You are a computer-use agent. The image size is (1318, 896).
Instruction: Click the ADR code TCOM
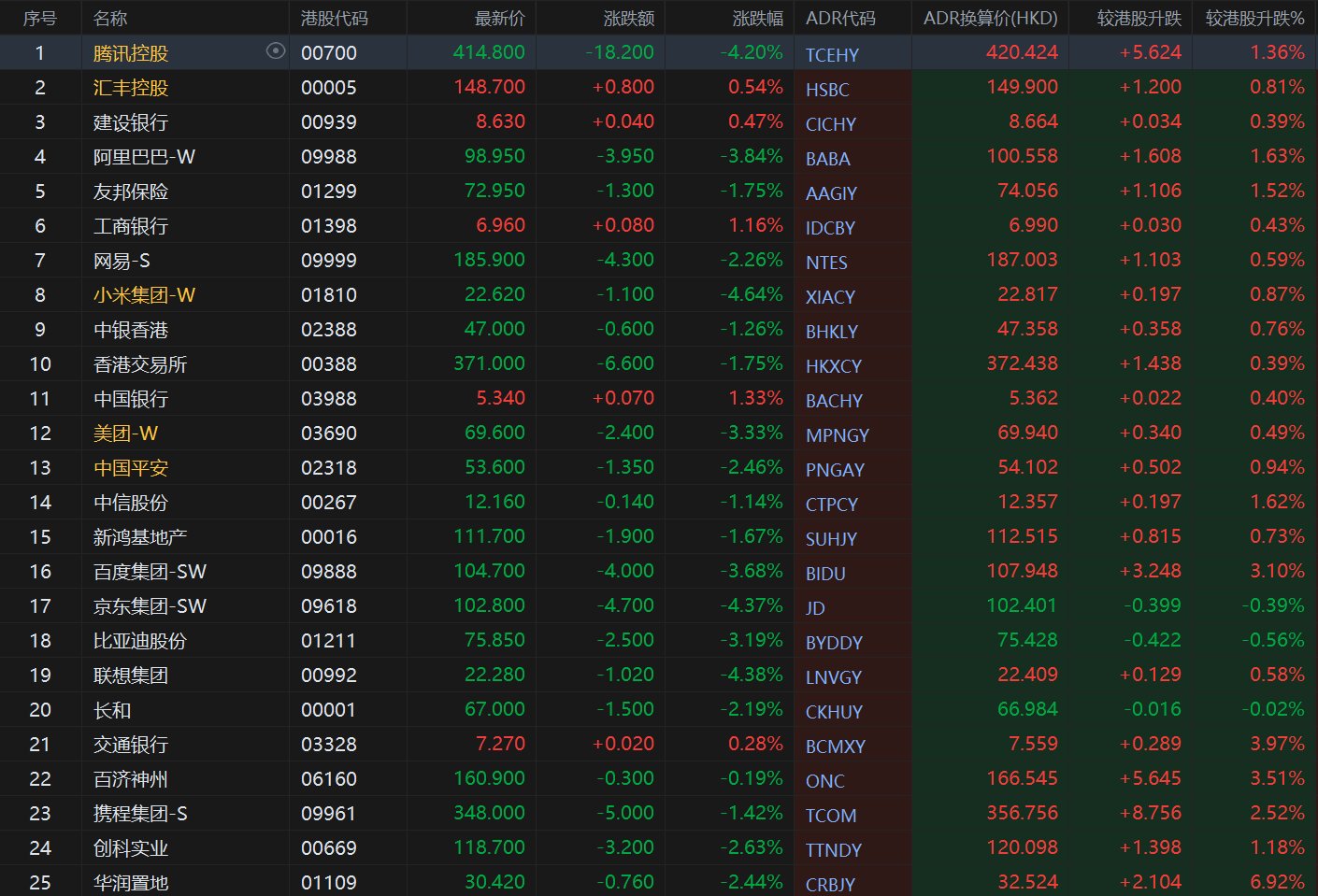[x=831, y=816]
